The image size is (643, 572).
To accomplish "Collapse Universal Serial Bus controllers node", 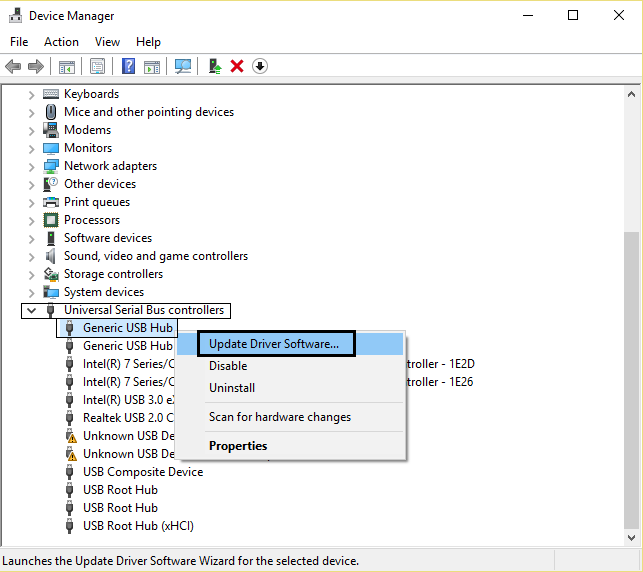I will 31,310.
